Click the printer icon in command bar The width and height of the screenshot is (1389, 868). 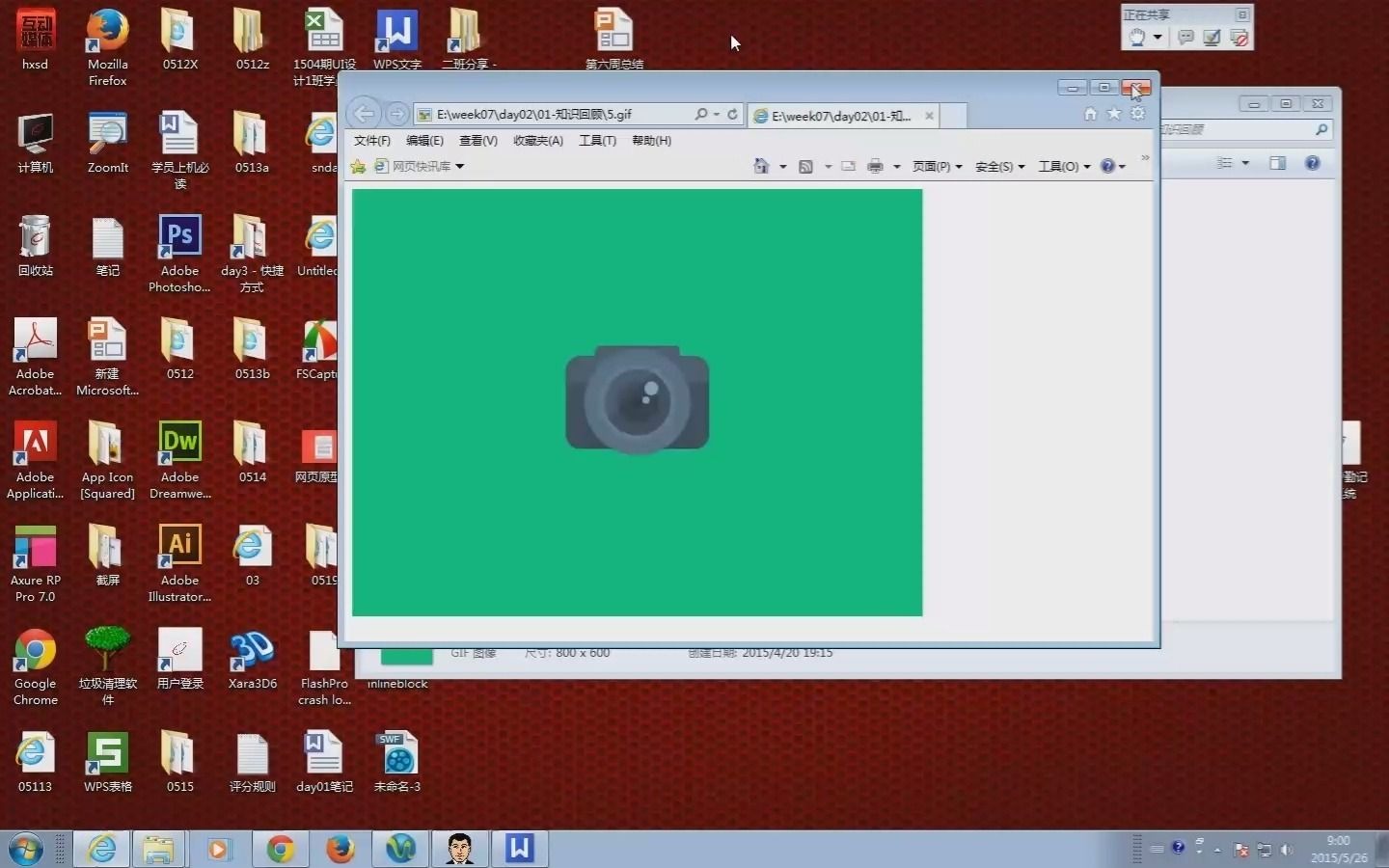875,166
